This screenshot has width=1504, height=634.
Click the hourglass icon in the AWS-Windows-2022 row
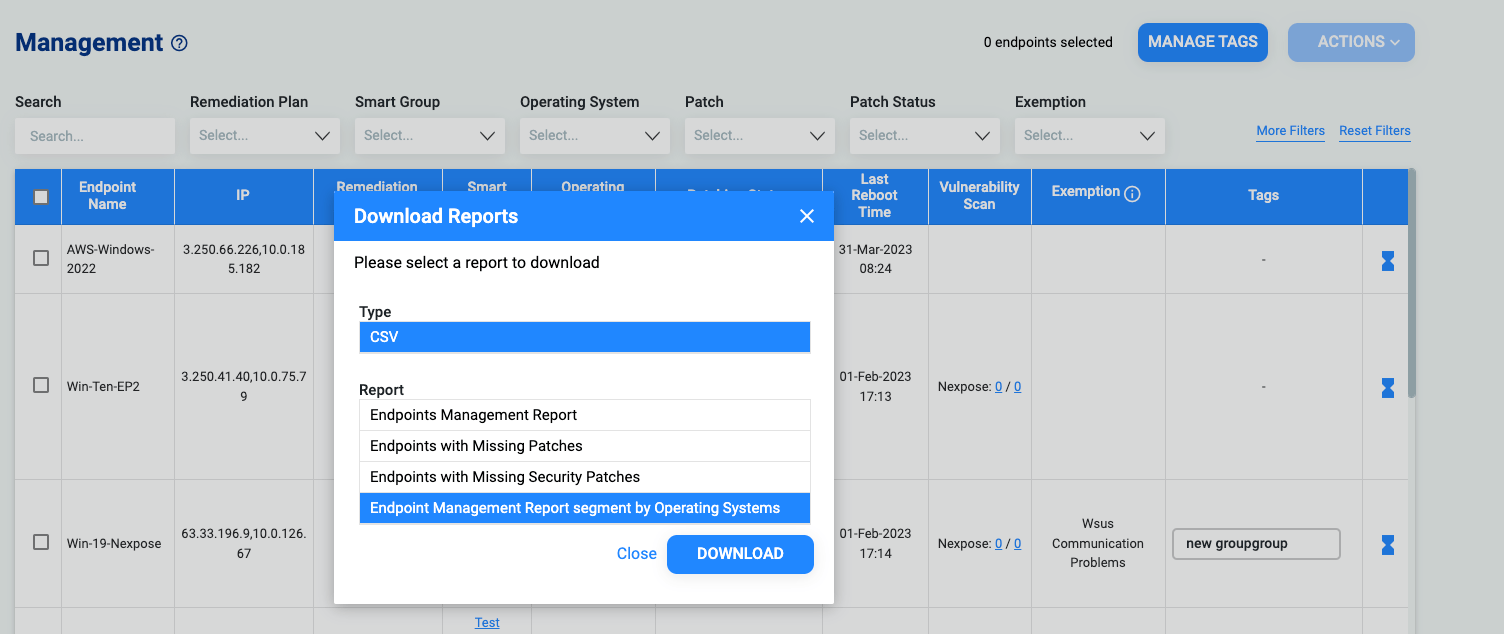1387,260
